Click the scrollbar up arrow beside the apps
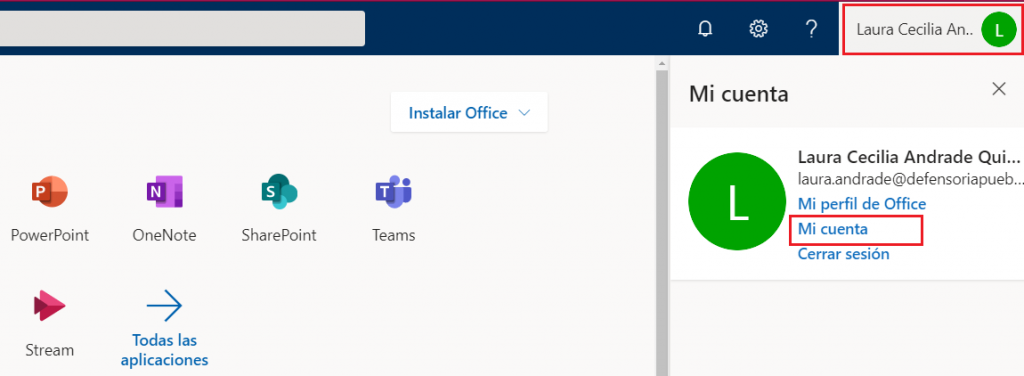 662,64
